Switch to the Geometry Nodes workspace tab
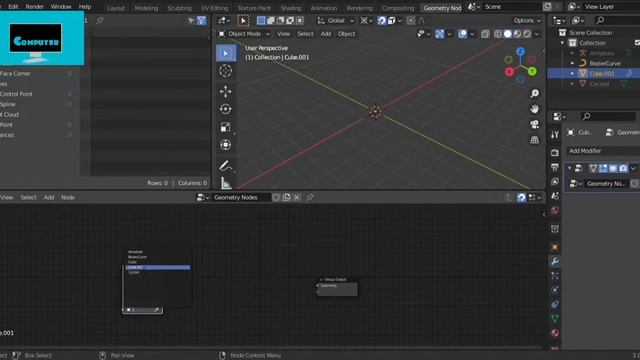640x360 pixels. coord(442,8)
